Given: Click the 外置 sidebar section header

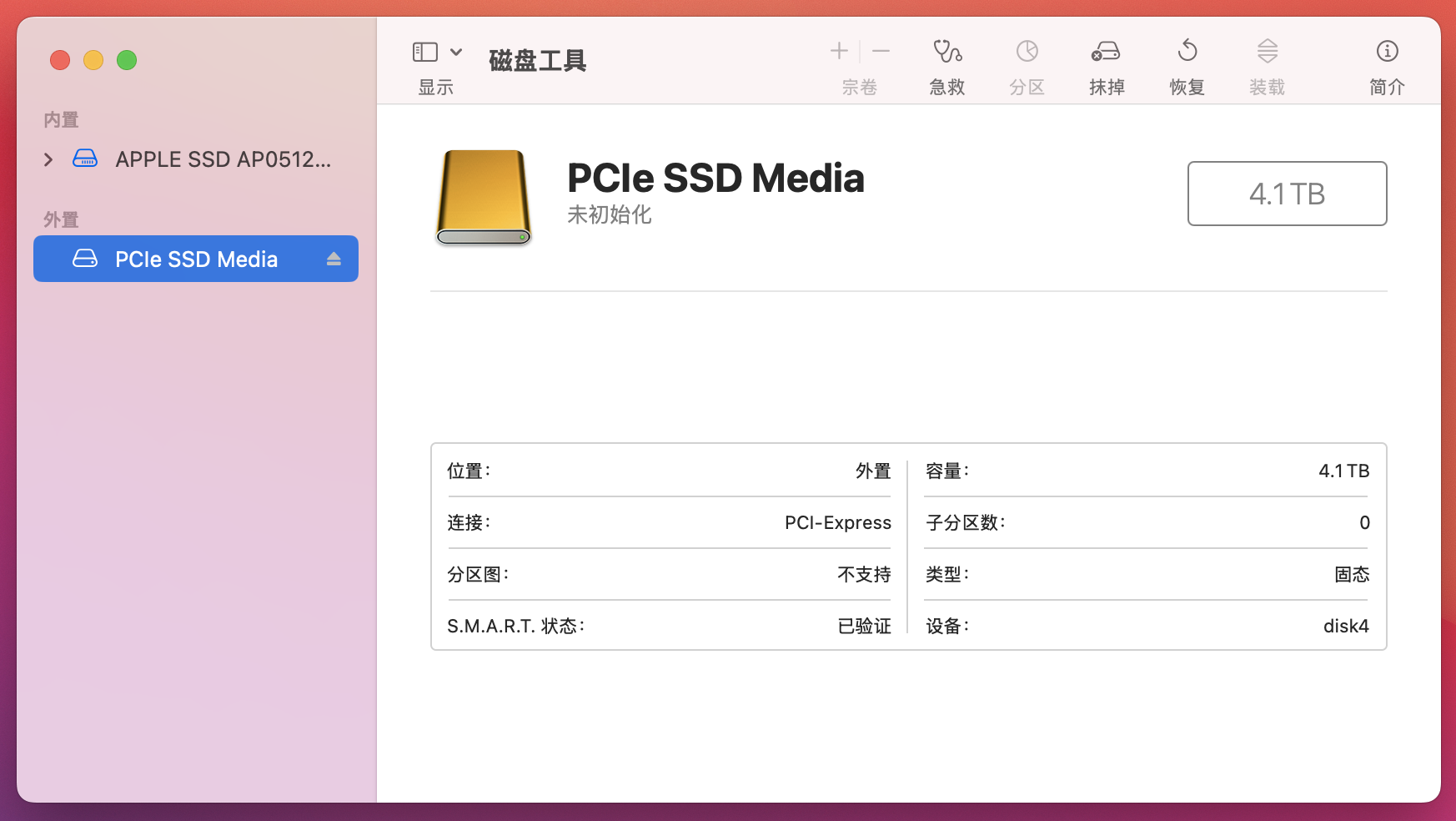Looking at the screenshot, I should click(61, 219).
